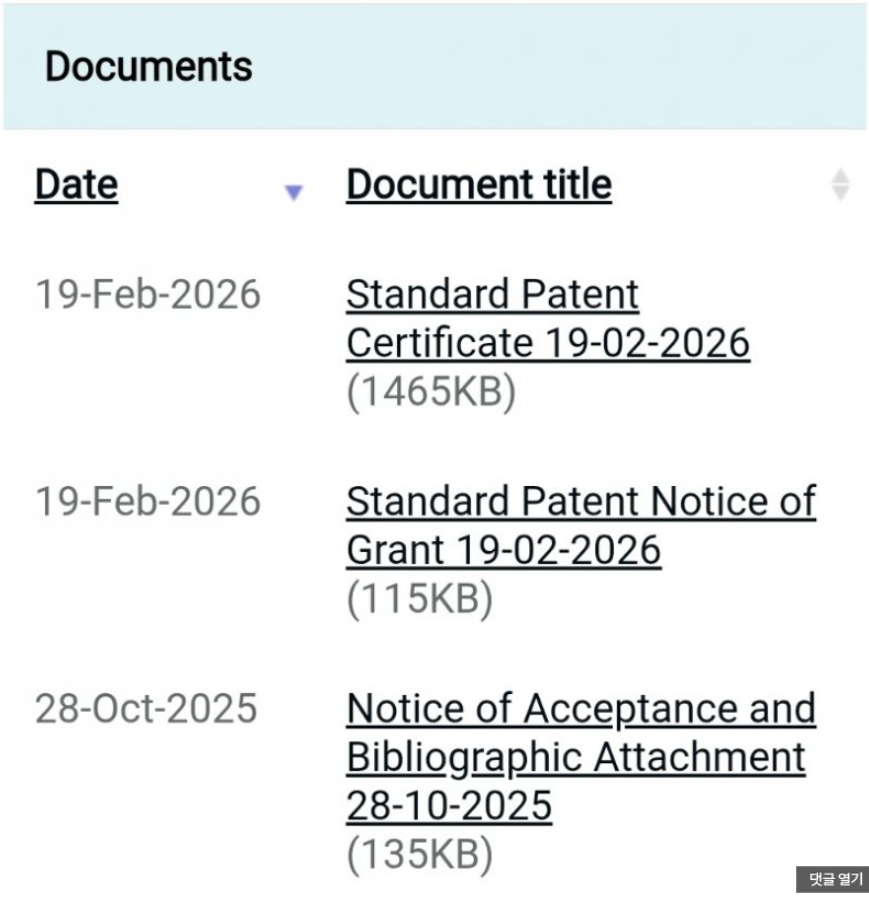Click the Certificate 19-02-2026 line of the first link
Screen dimensions: 869x905
tap(547, 344)
